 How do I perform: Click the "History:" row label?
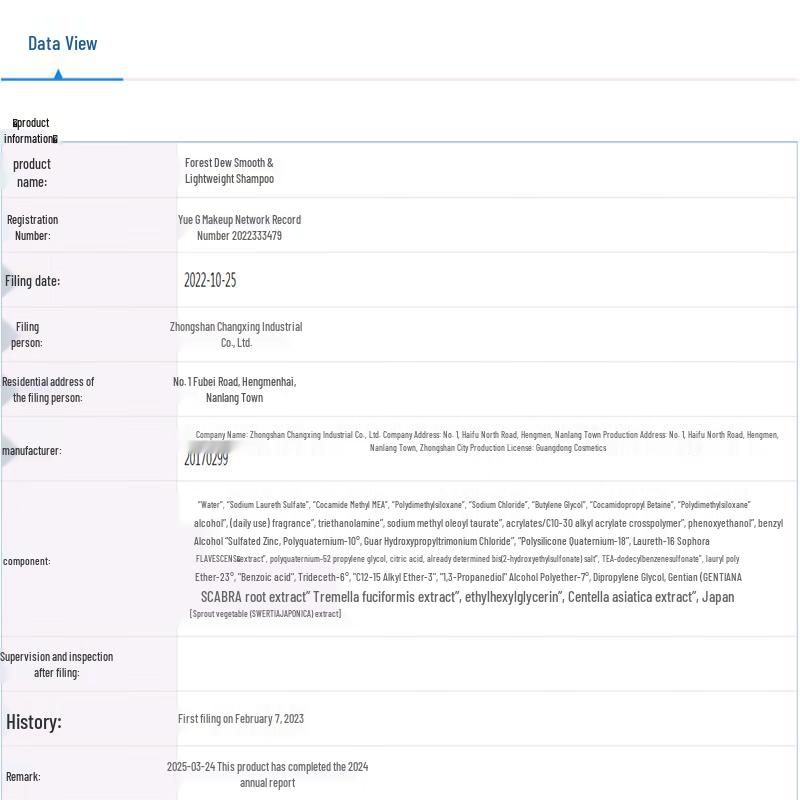pyautogui.click(x=33, y=722)
